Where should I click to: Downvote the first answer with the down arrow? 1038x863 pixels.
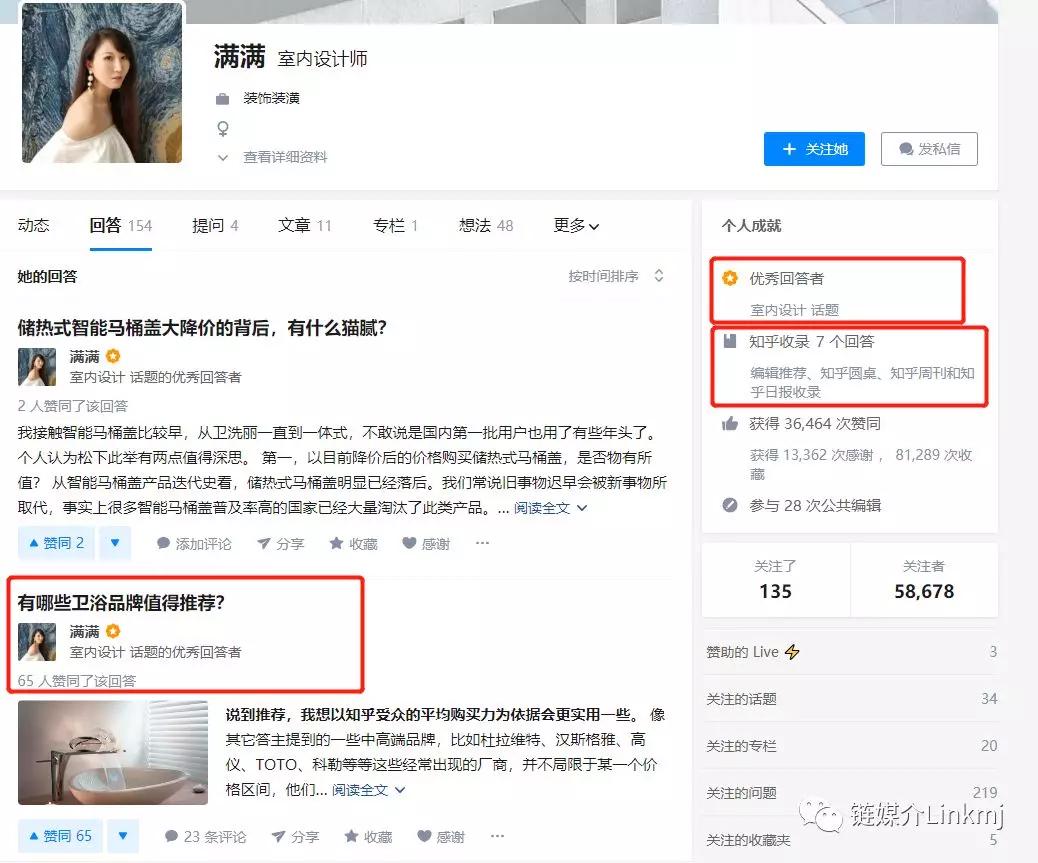[x=115, y=543]
